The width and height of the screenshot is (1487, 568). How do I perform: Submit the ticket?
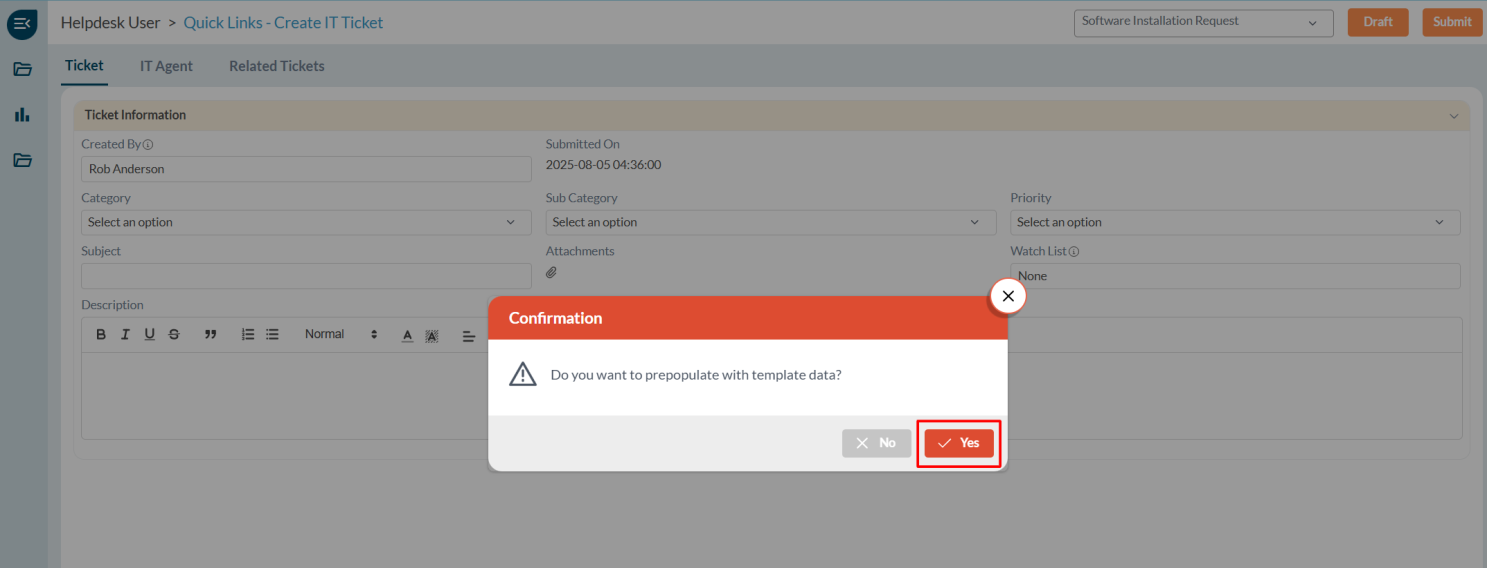coord(1452,22)
